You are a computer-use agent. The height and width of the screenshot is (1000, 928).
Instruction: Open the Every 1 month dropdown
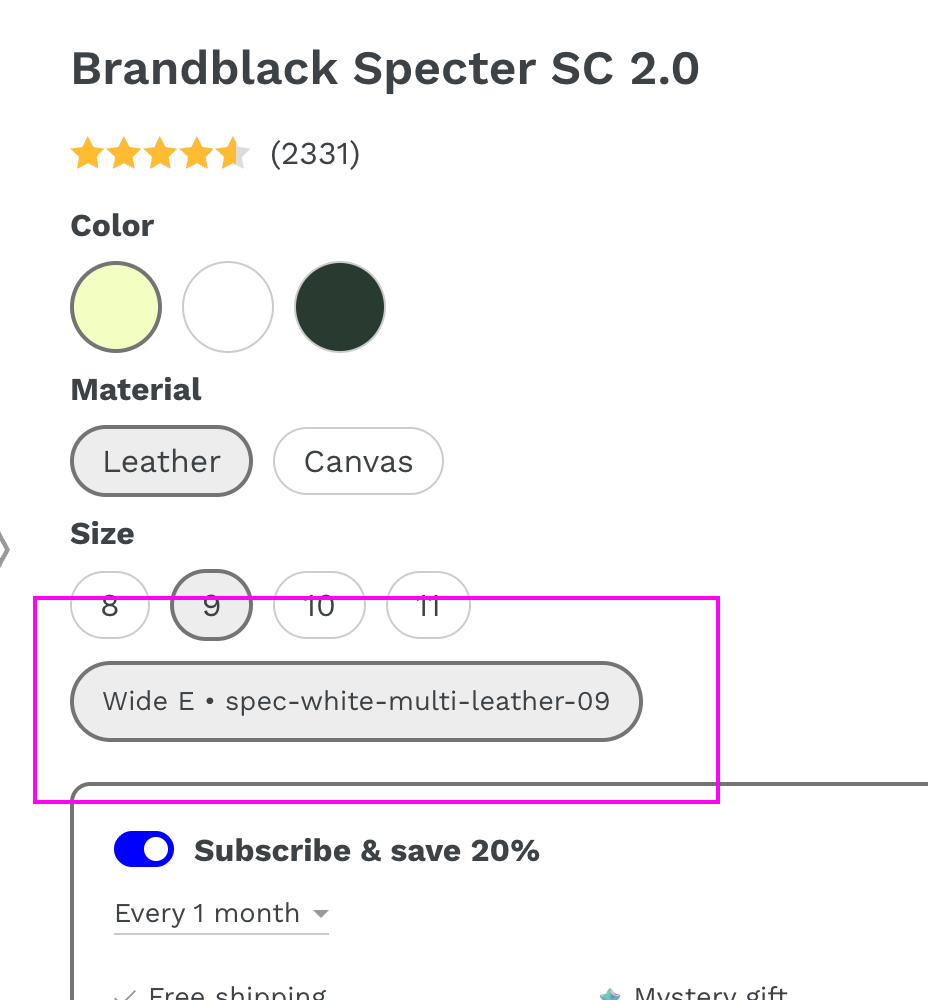[208, 913]
